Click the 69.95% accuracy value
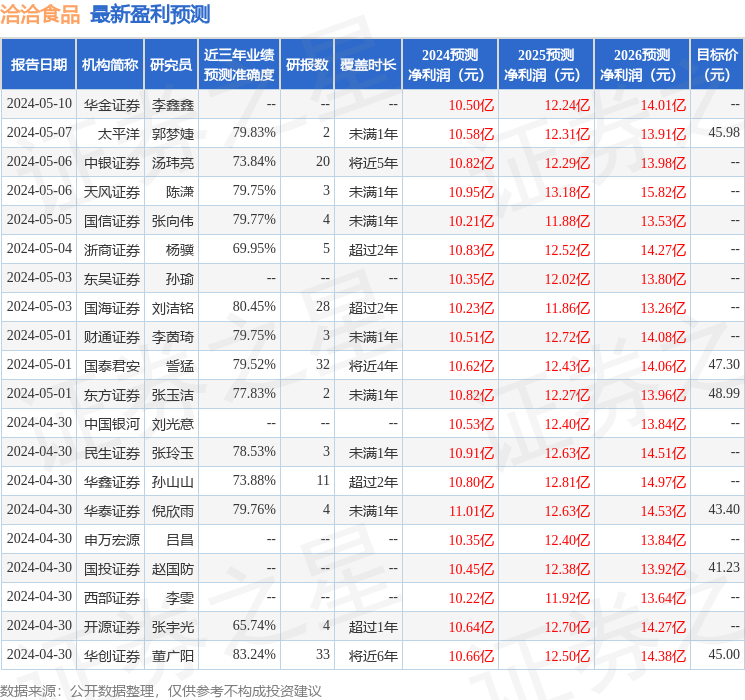The height and width of the screenshot is (700, 745). (x=254, y=249)
